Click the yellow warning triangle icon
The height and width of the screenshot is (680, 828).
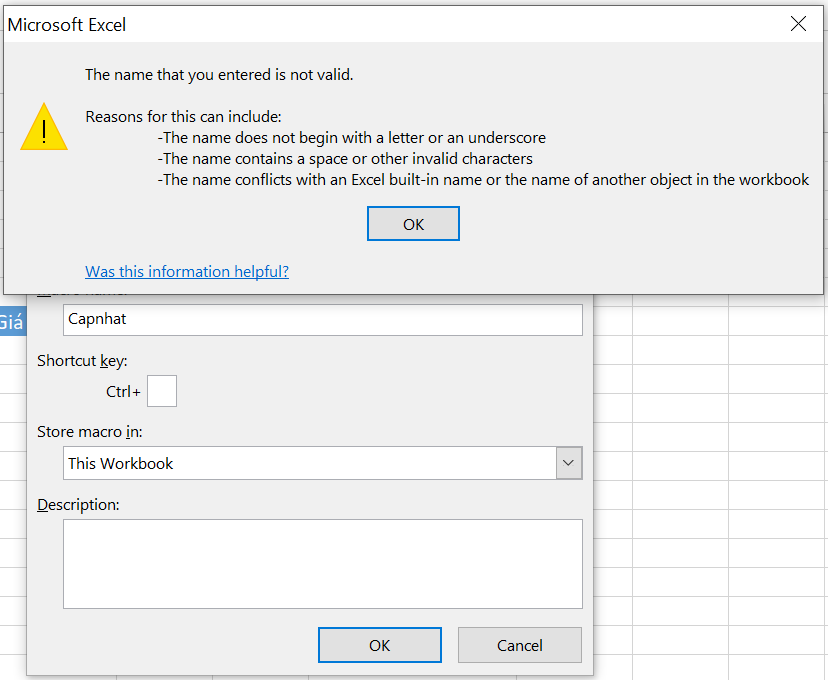pyautogui.click(x=44, y=127)
